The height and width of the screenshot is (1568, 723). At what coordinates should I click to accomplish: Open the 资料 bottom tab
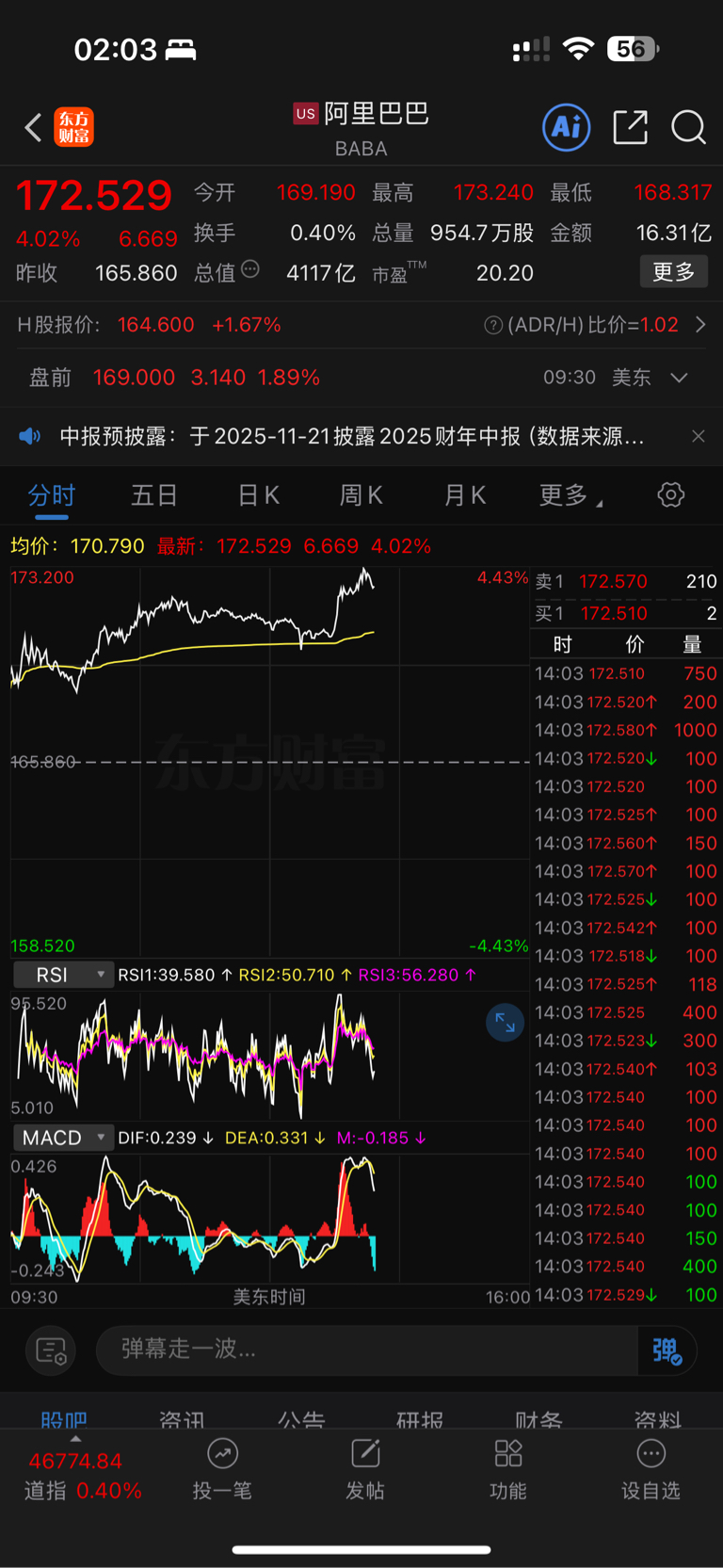[x=657, y=1419]
